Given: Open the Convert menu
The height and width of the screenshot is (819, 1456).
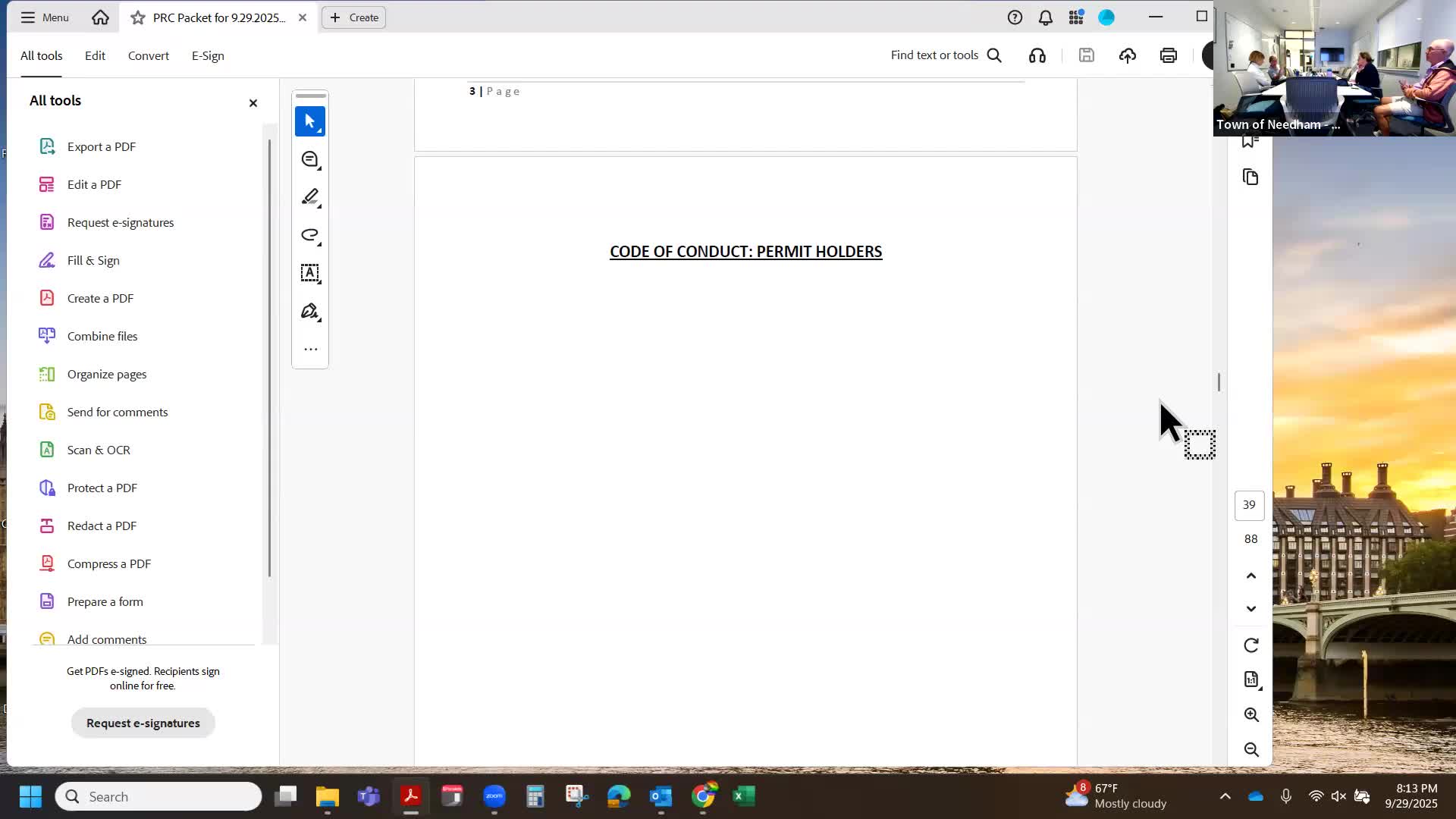Looking at the screenshot, I should tap(148, 56).
